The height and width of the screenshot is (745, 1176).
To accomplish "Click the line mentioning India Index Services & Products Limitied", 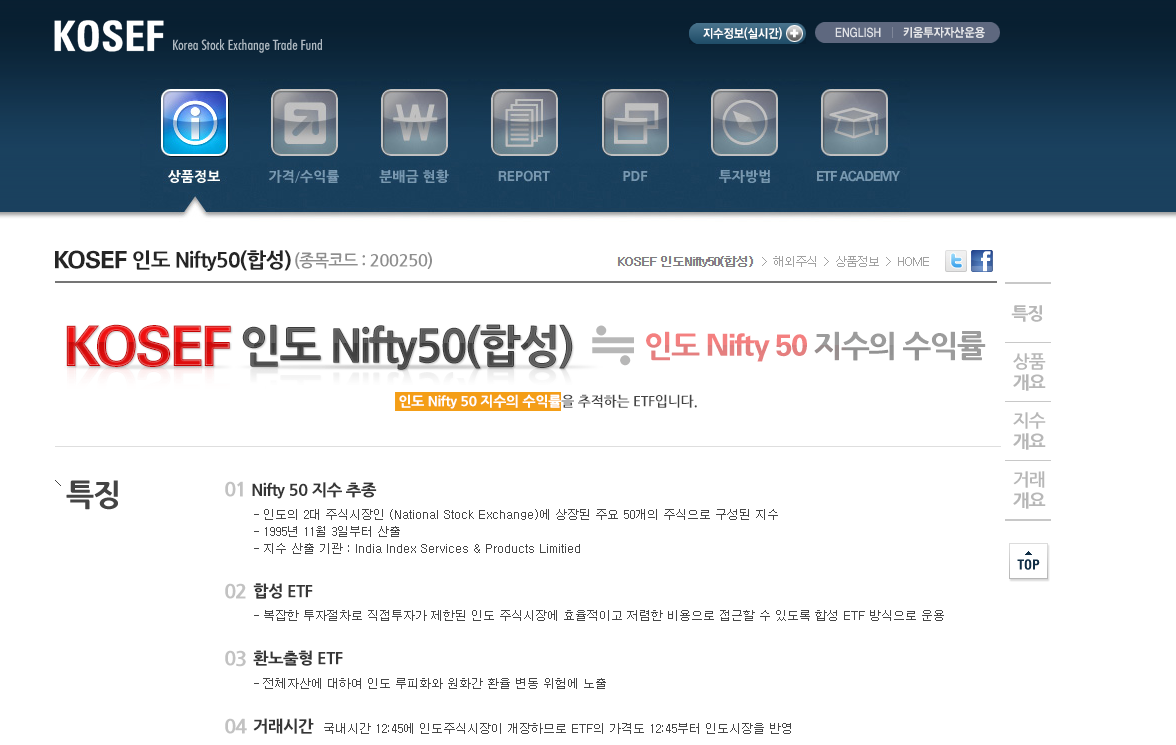I will click(417, 548).
